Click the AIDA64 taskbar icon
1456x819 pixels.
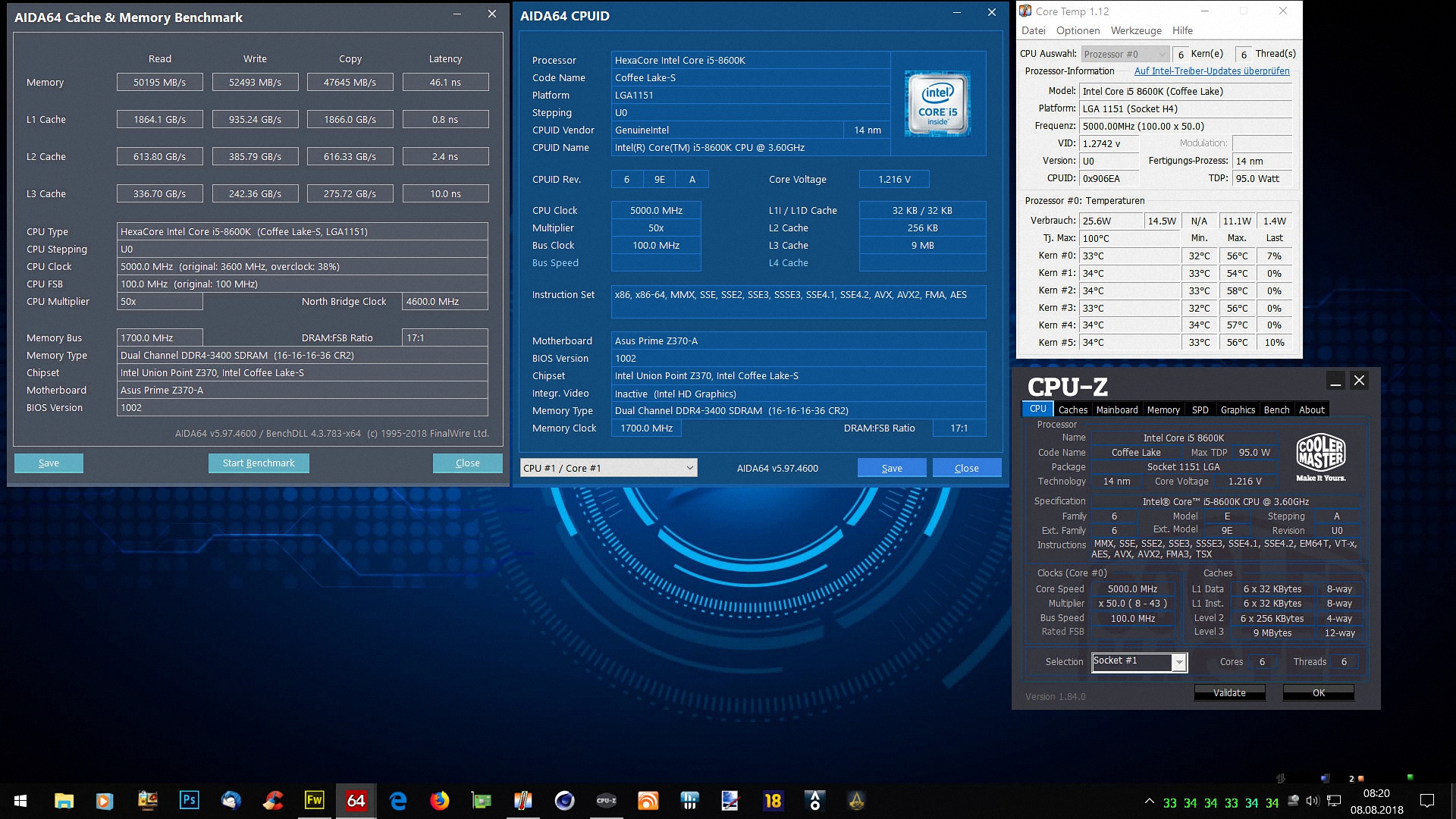pos(356,801)
